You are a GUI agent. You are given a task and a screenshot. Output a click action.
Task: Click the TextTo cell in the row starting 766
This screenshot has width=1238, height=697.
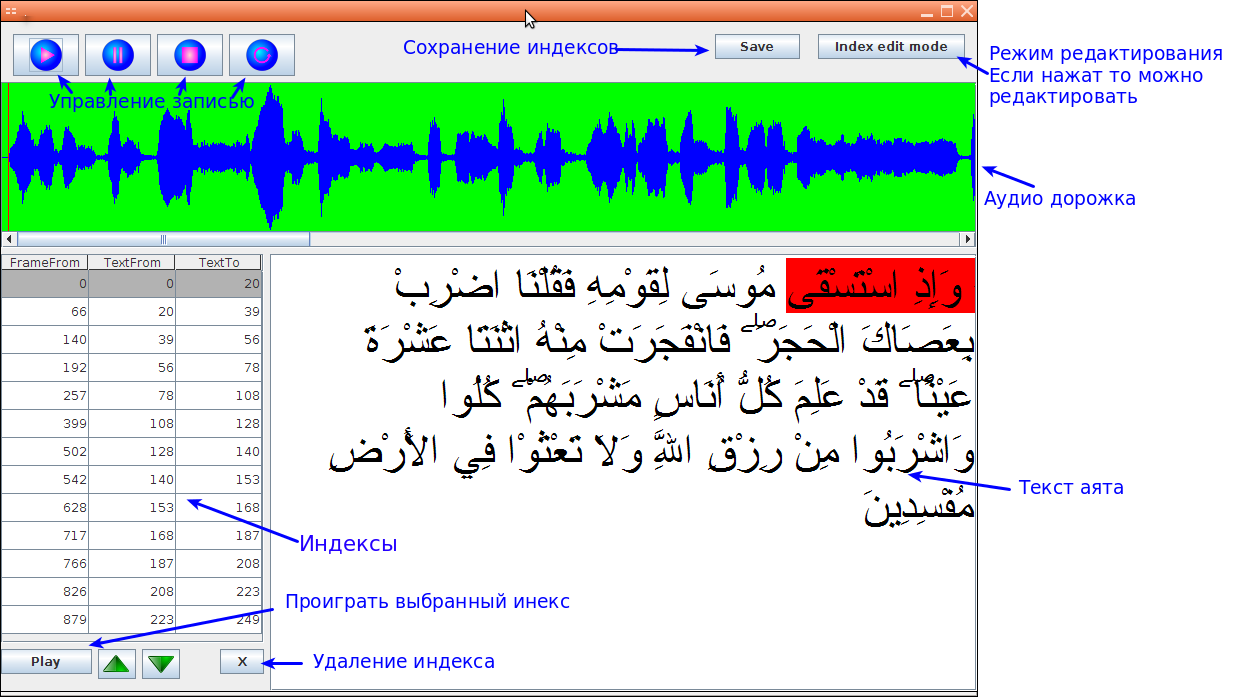[219, 564]
